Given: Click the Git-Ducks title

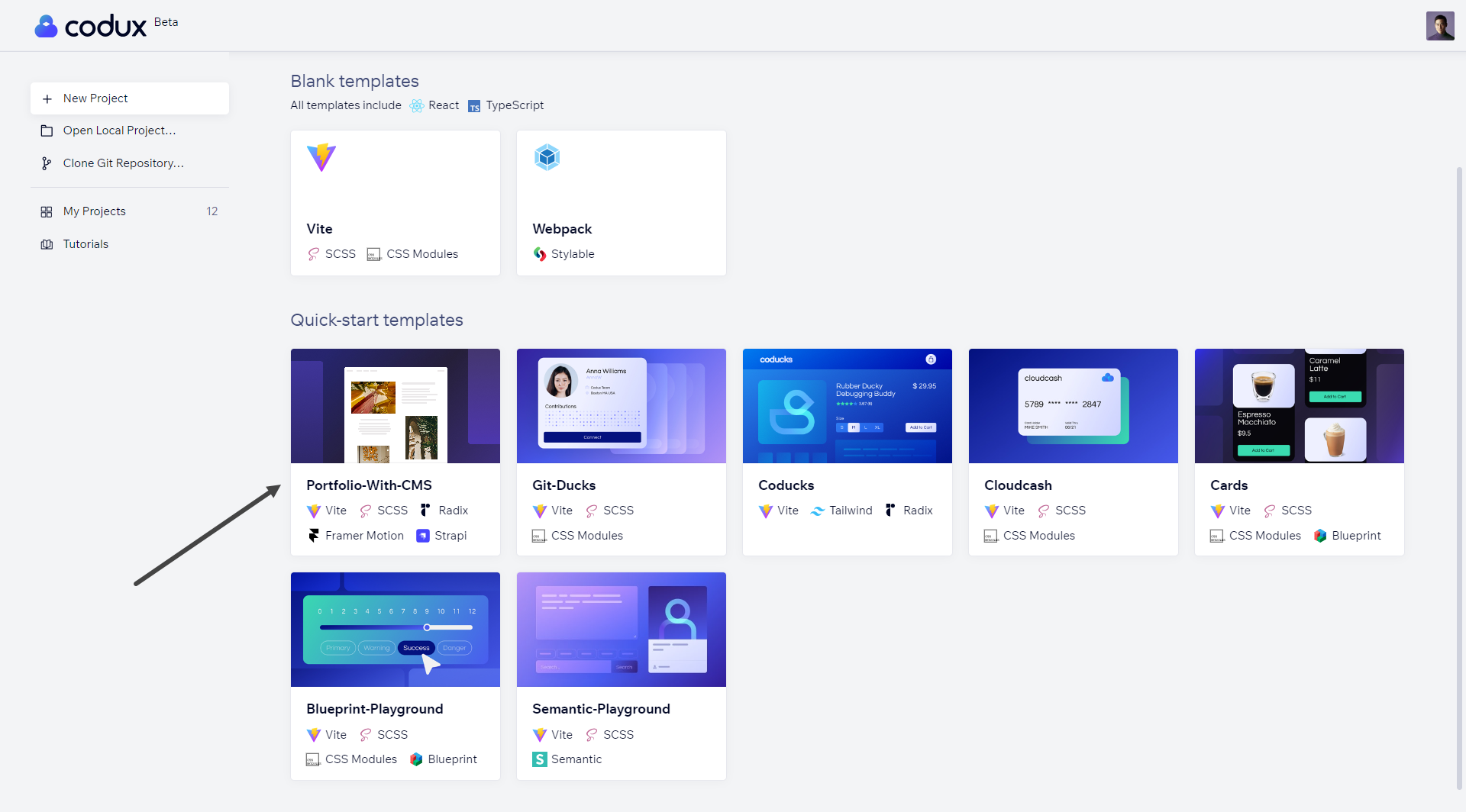Looking at the screenshot, I should [x=563, y=485].
